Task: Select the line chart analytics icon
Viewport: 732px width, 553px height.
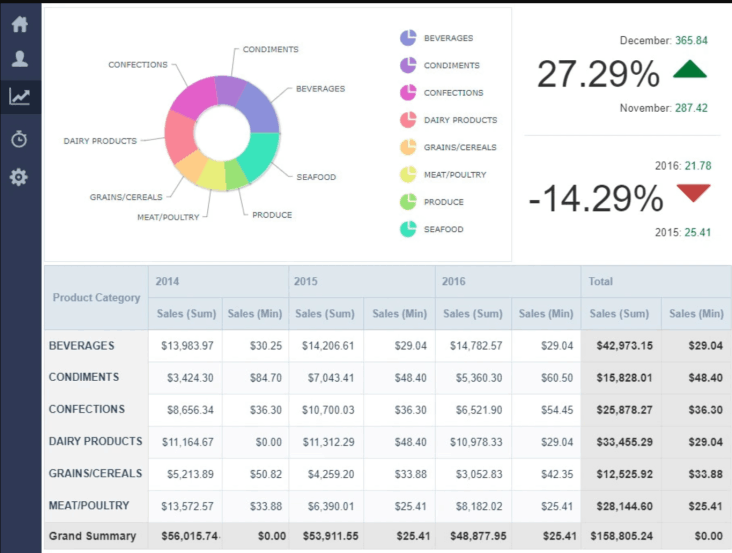Action: coord(20,97)
